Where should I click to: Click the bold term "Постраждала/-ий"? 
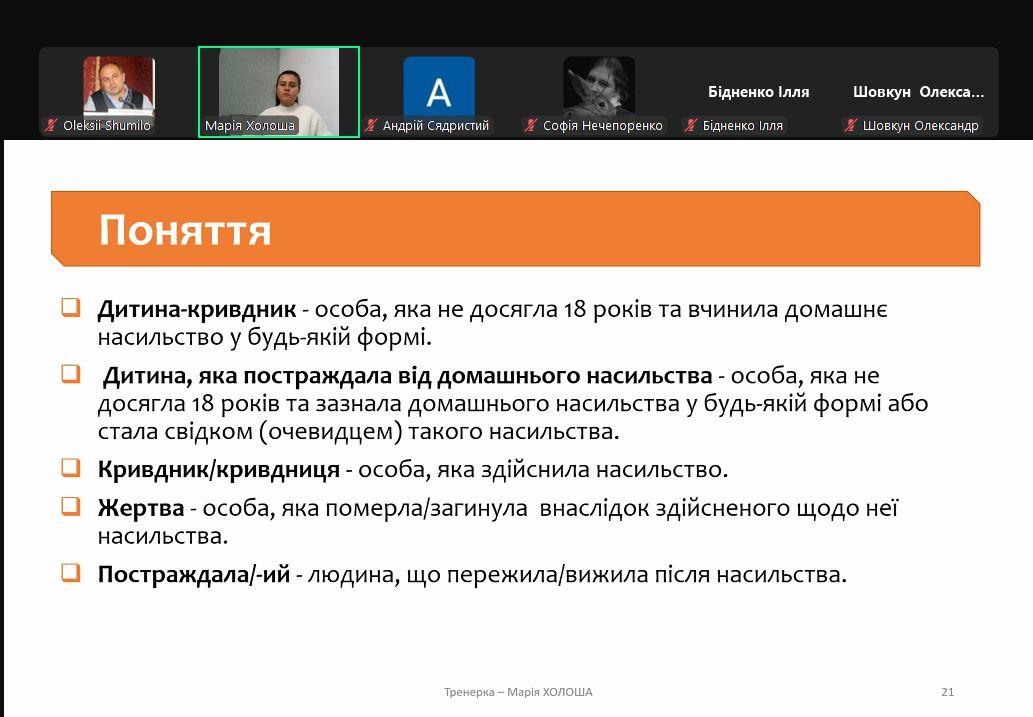point(193,575)
